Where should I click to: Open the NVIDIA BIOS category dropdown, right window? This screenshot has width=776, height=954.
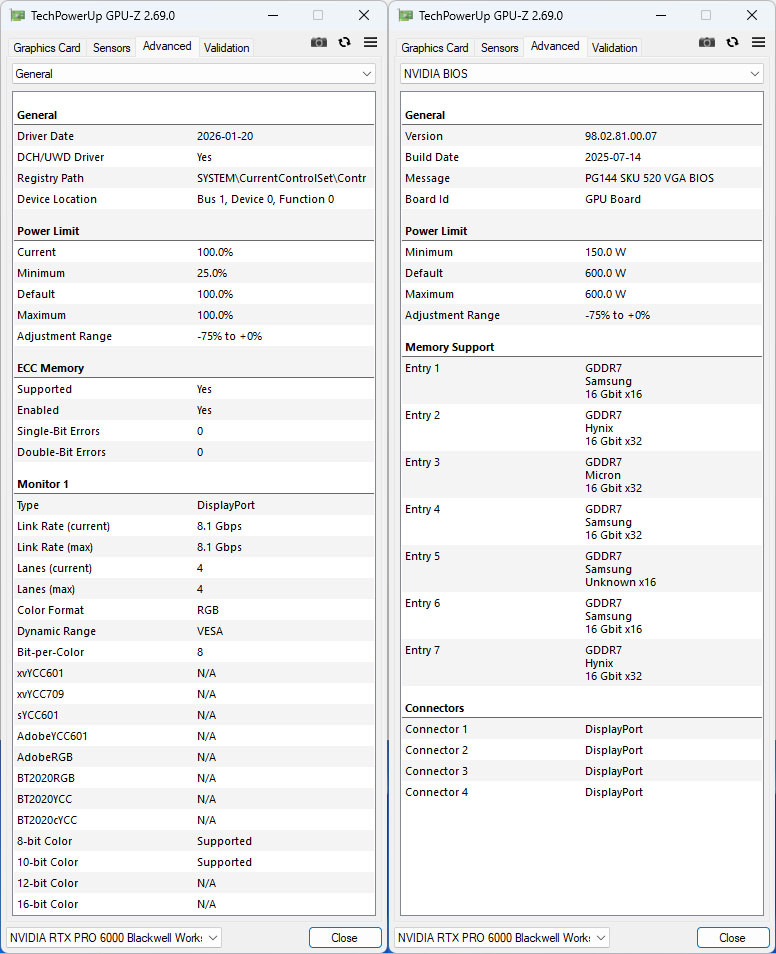pos(582,74)
